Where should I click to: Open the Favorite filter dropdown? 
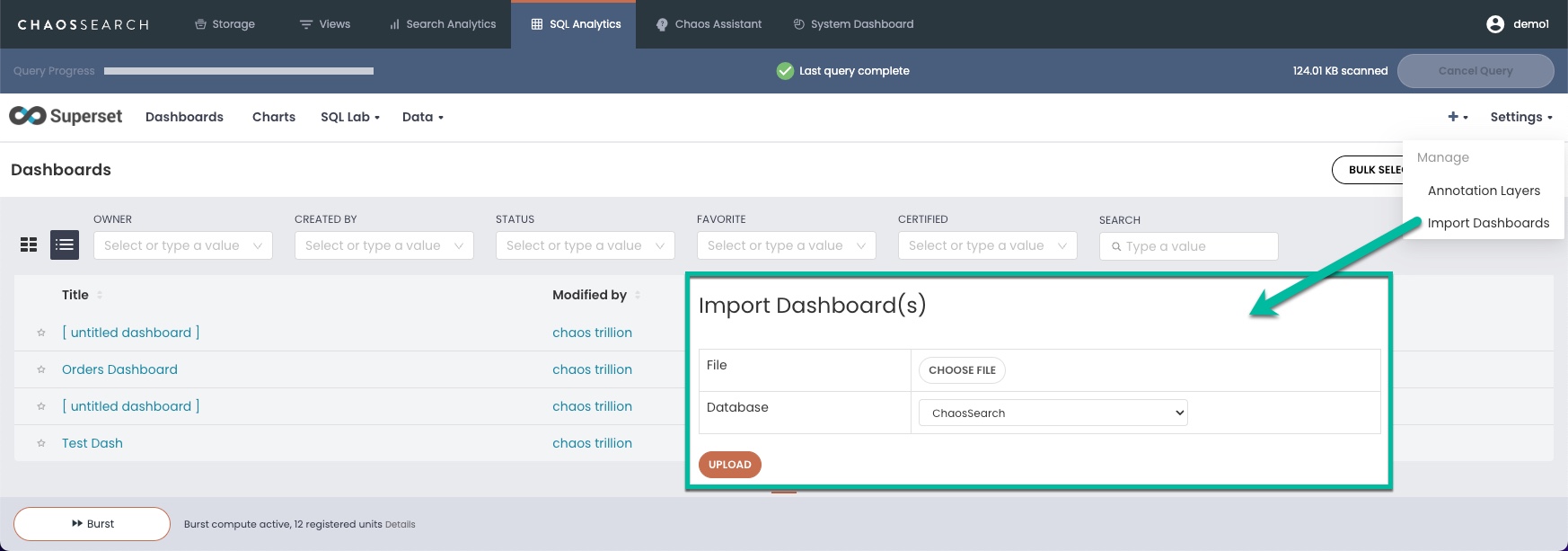787,245
